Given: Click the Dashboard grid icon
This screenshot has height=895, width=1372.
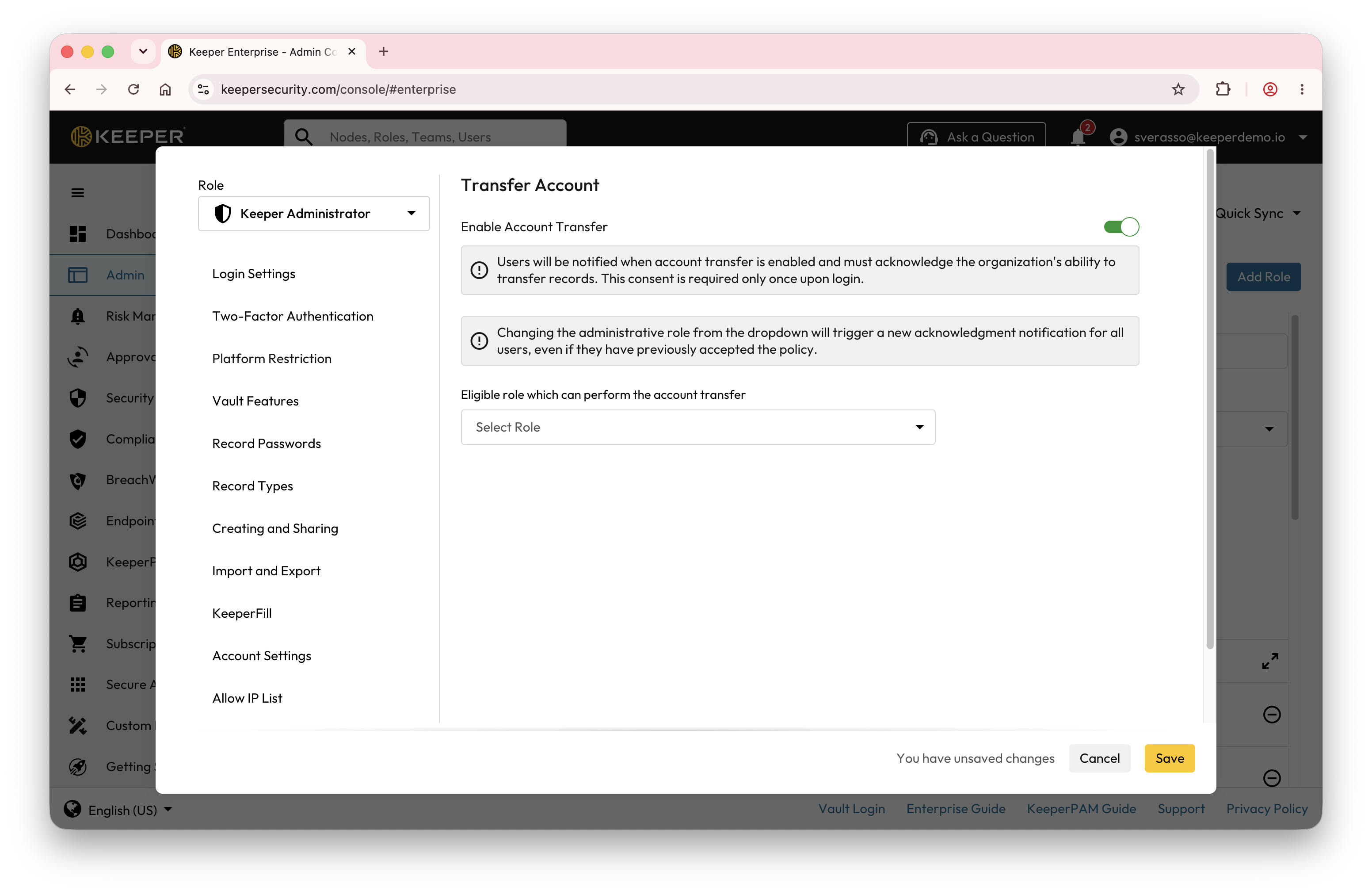Looking at the screenshot, I should (x=78, y=233).
